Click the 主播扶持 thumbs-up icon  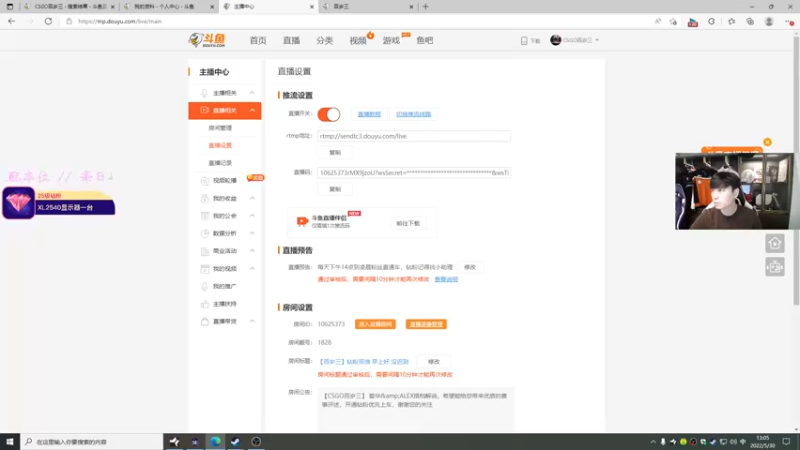coord(205,304)
